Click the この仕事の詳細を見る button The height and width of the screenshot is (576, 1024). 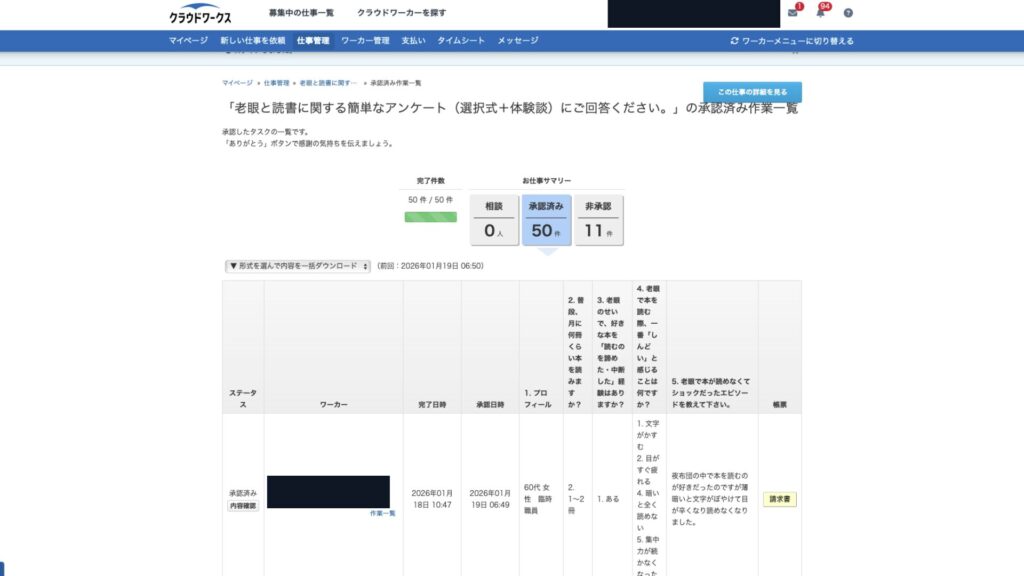[x=752, y=92]
